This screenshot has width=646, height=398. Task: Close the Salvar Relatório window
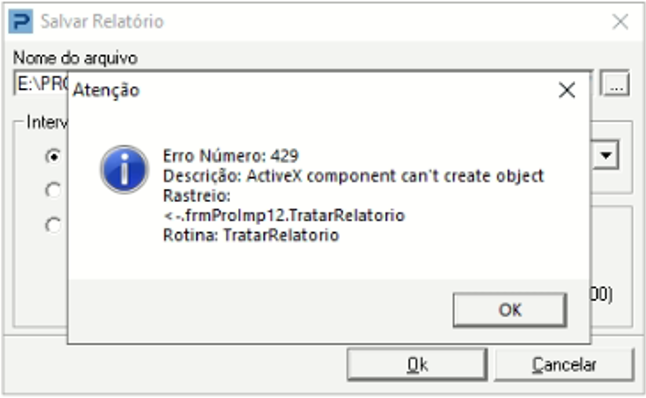(620, 21)
